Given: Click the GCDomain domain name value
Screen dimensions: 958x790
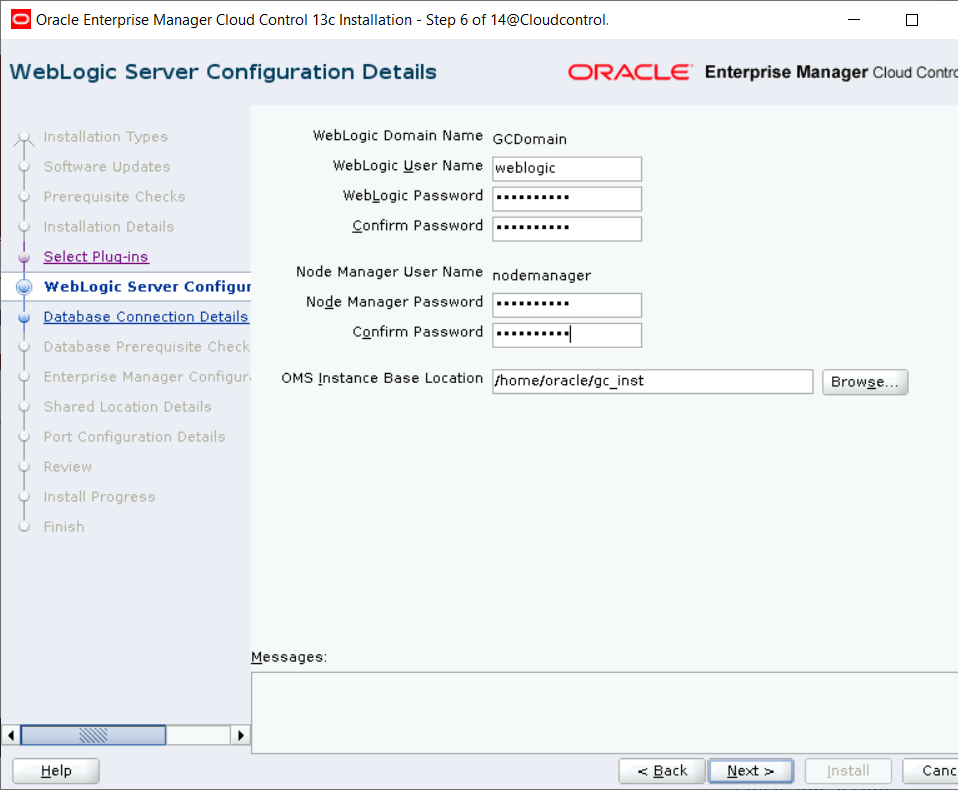Looking at the screenshot, I should (530, 139).
